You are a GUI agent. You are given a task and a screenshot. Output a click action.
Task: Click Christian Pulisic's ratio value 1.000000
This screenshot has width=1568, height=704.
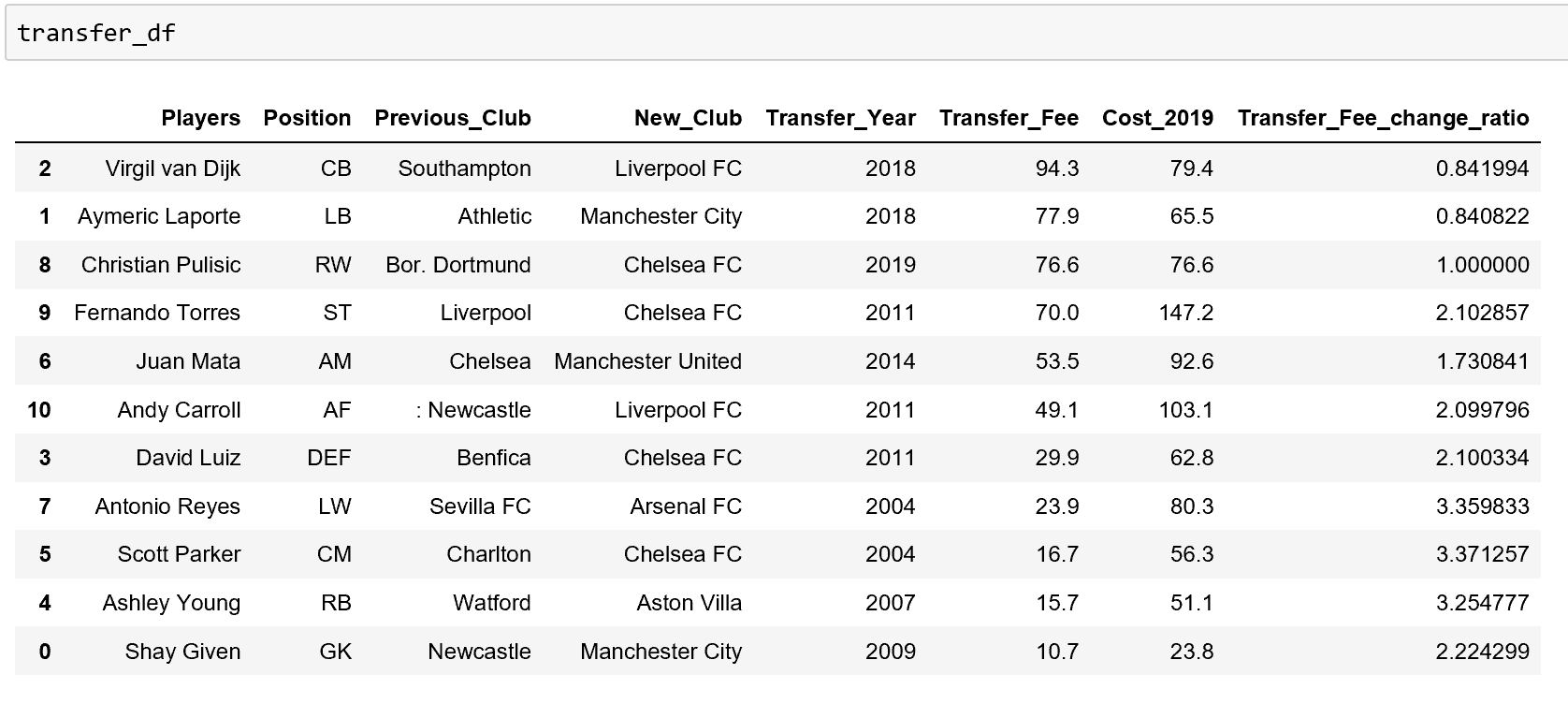1482,265
